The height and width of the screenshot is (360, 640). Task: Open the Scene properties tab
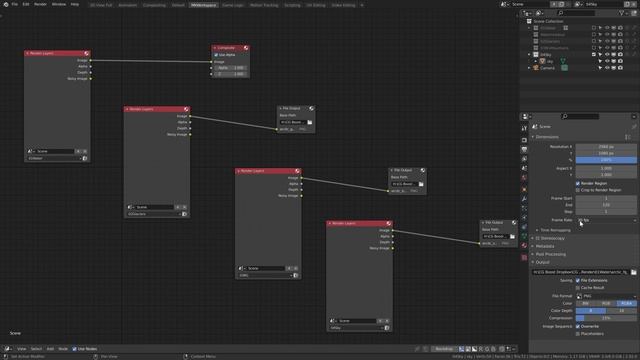(x=524, y=169)
